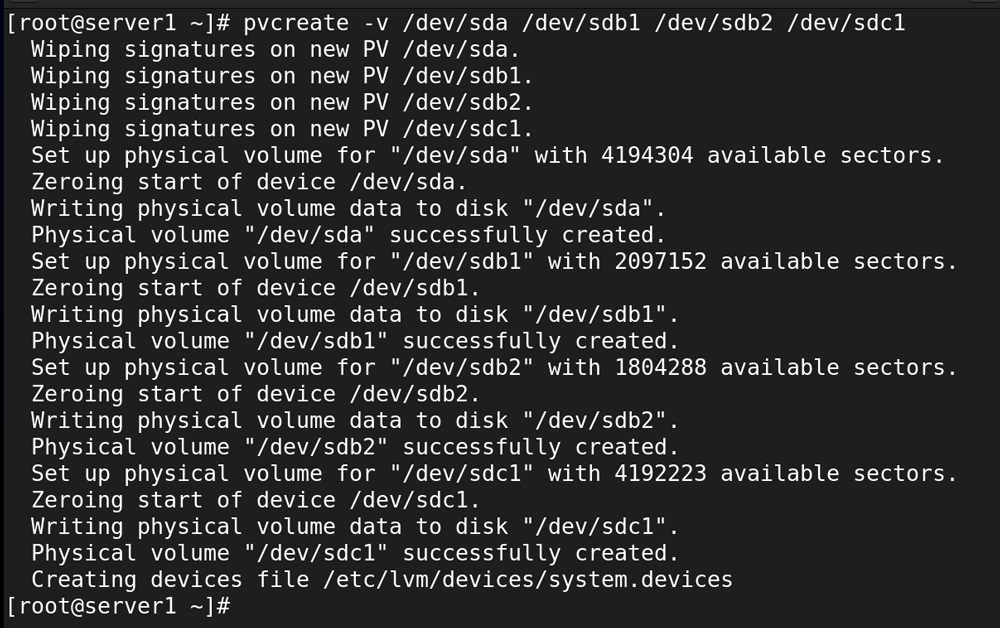Click the /dev/sdc1 argument in the command
The image size is (1000, 628).
(x=846, y=24)
